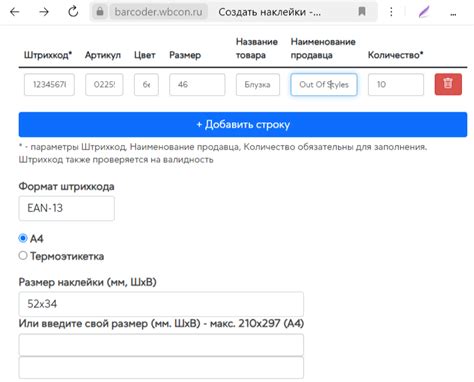Delete the row with red trash button

(x=448, y=84)
